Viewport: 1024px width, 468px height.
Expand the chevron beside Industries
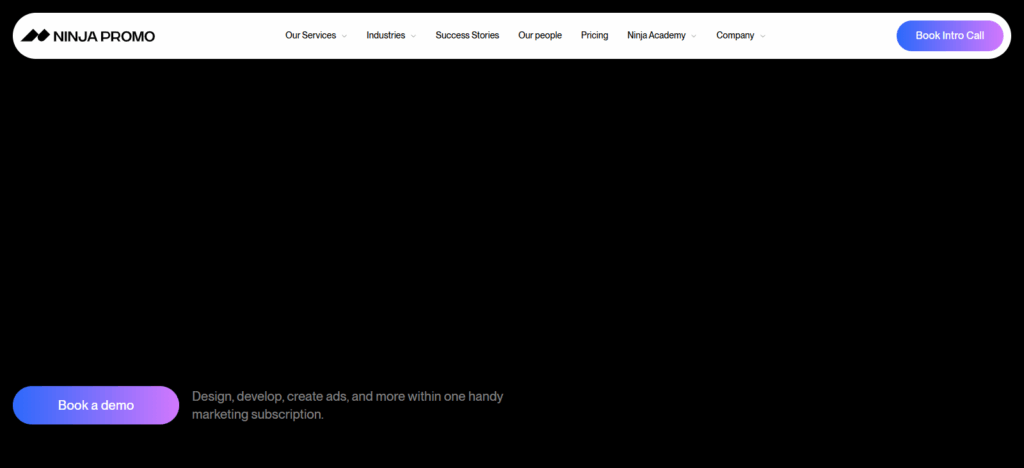(x=413, y=36)
